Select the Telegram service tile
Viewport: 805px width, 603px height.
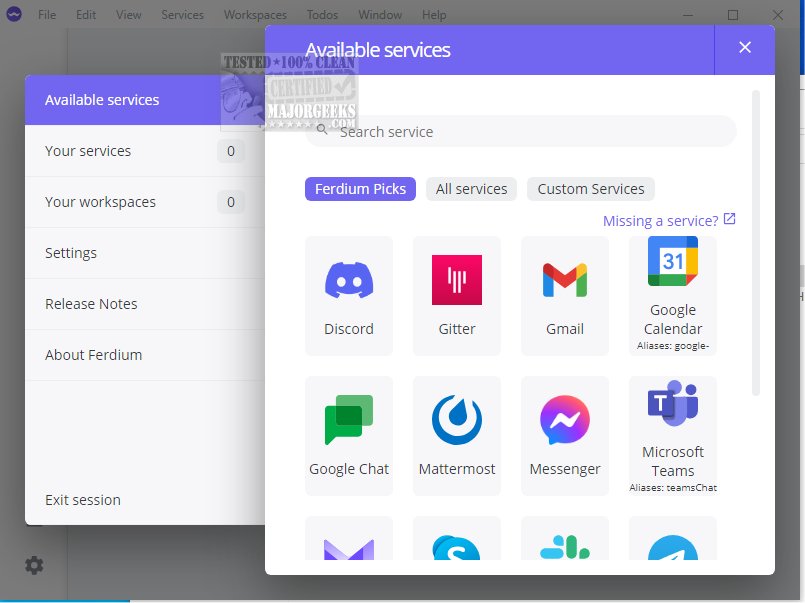click(673, 538)
